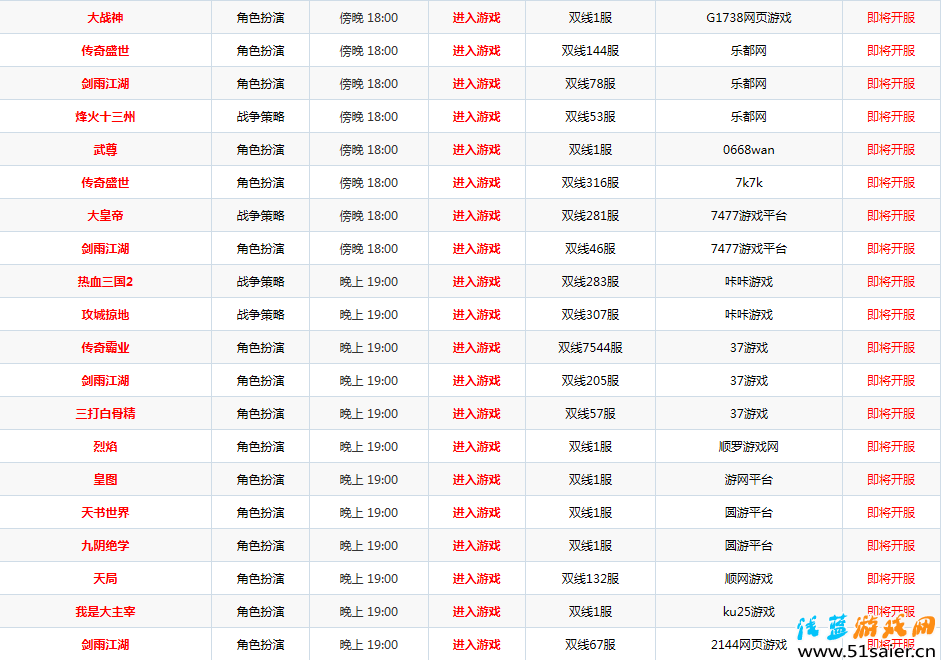Select 傍晚 18:00 in the 烽火十三州 row
The width and height of the screenshot is (941, 660).
tap(368, 117)
